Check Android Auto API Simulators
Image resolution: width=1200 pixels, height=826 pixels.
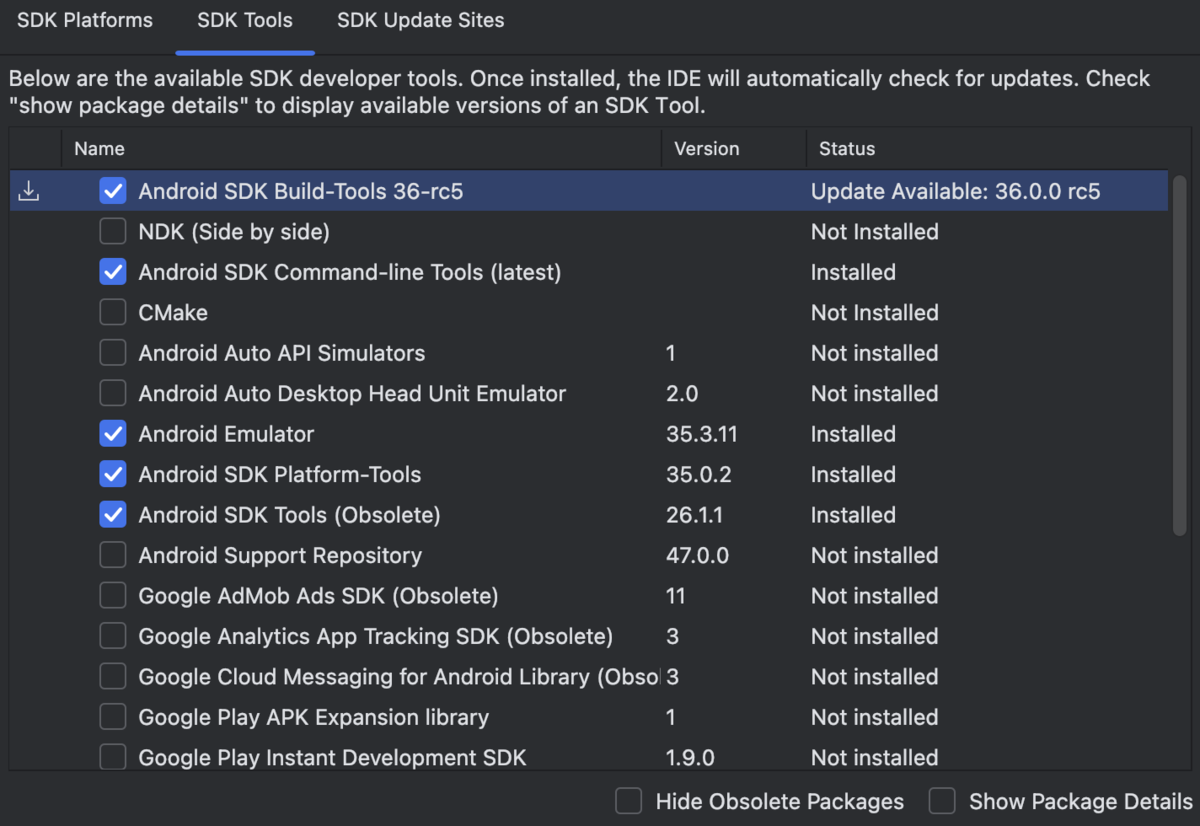(x=113, y=353)
